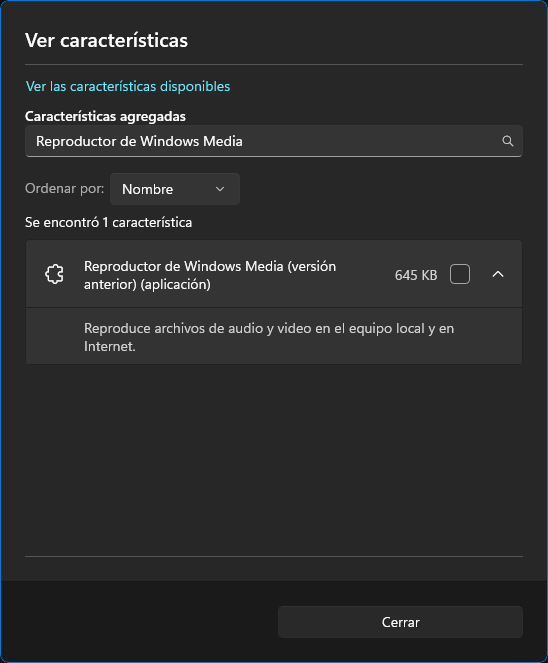Click the Se encontró 1 característica text
The height and width of the screenshot is (663, 548).
tap(108, 222)
